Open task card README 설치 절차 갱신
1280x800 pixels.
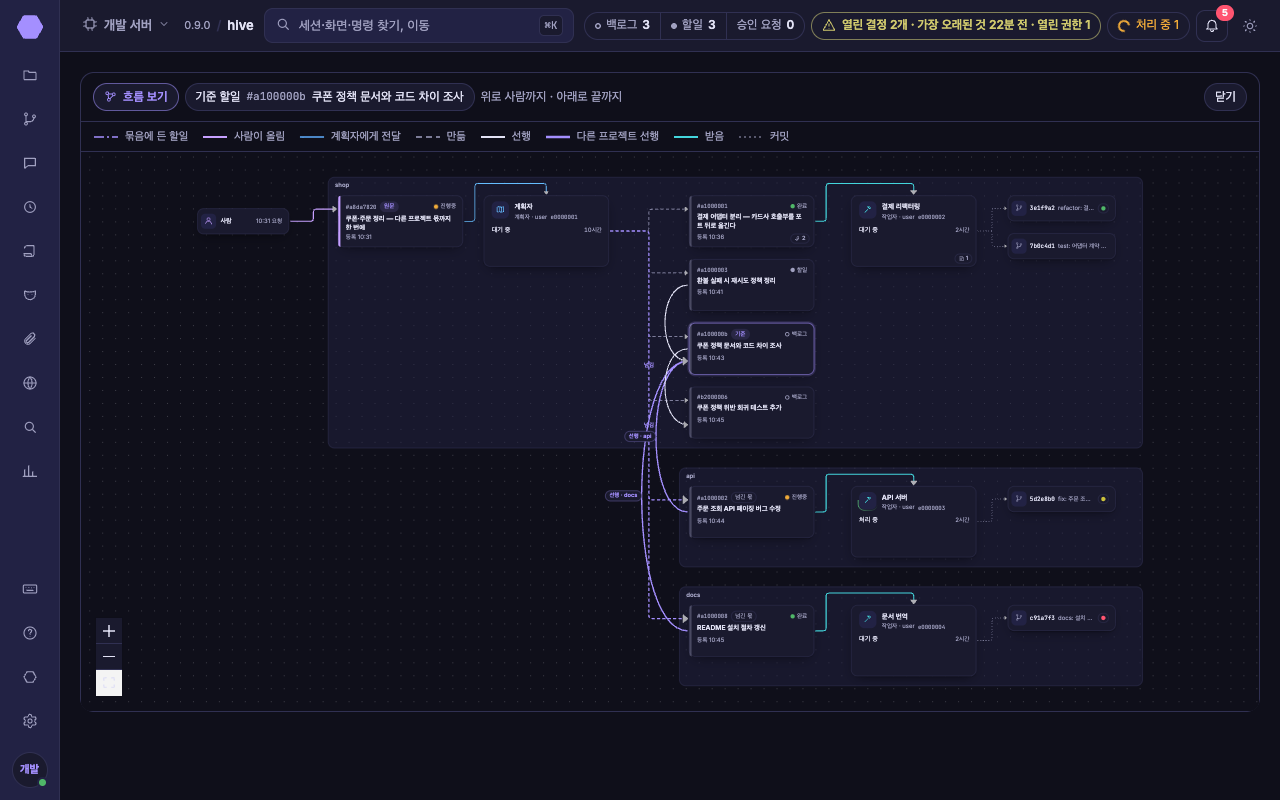[x=751, y=630]
